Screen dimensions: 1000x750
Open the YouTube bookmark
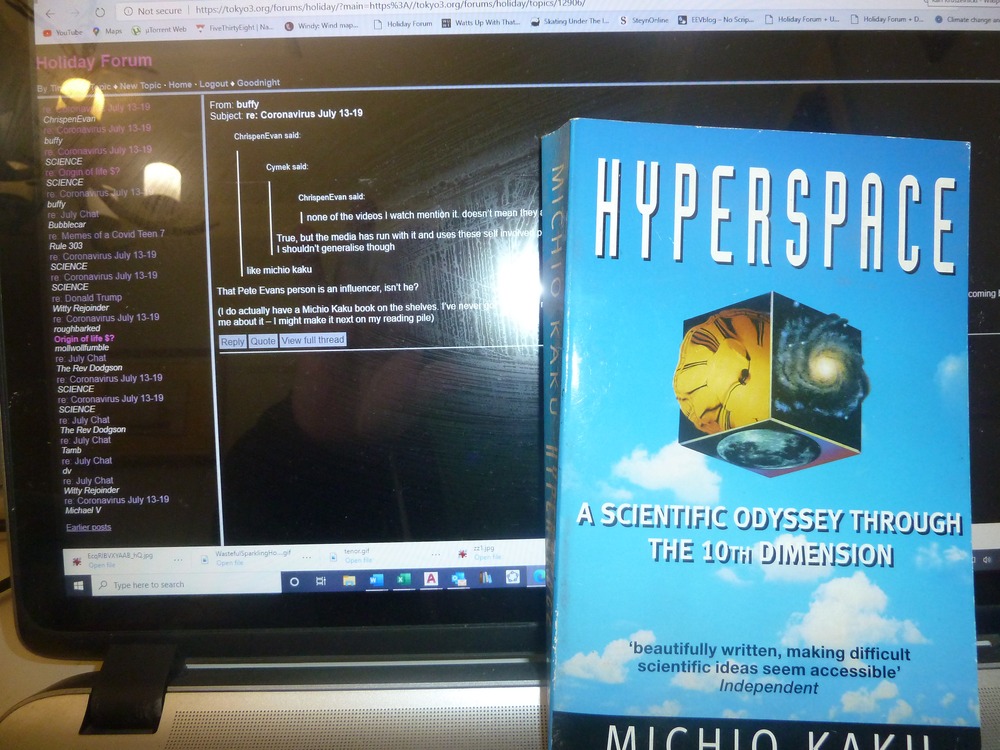(x=62, y=32)
